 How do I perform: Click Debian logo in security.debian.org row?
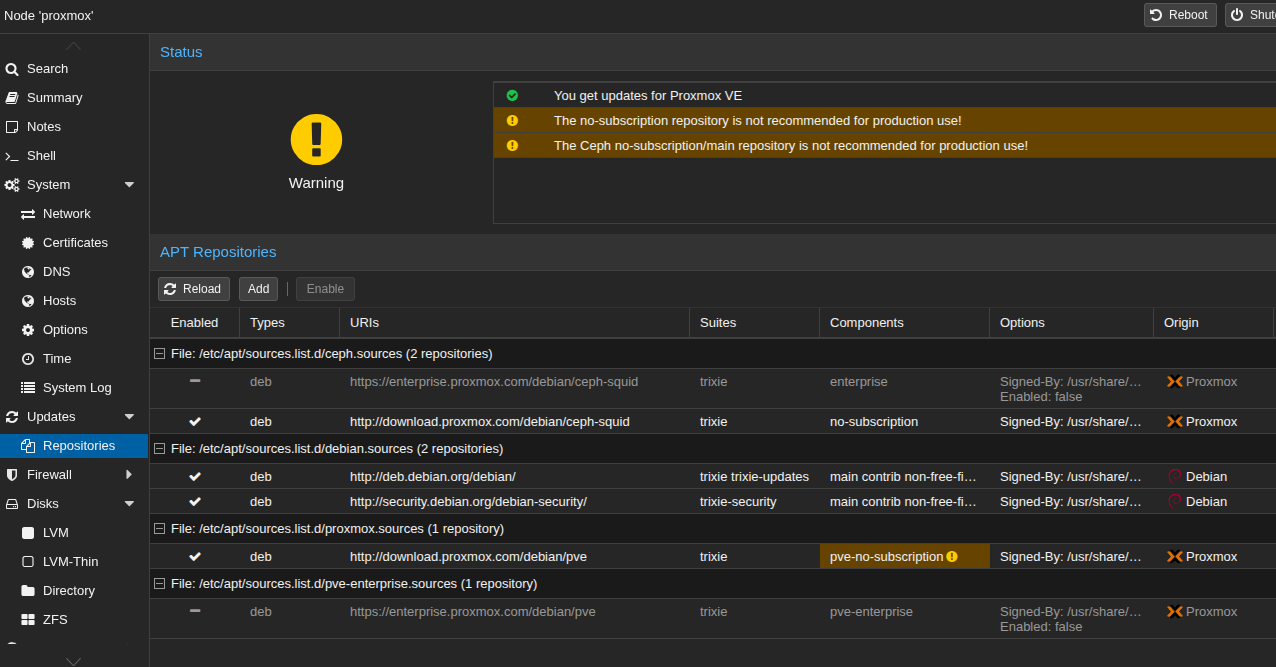point(1175,502)
